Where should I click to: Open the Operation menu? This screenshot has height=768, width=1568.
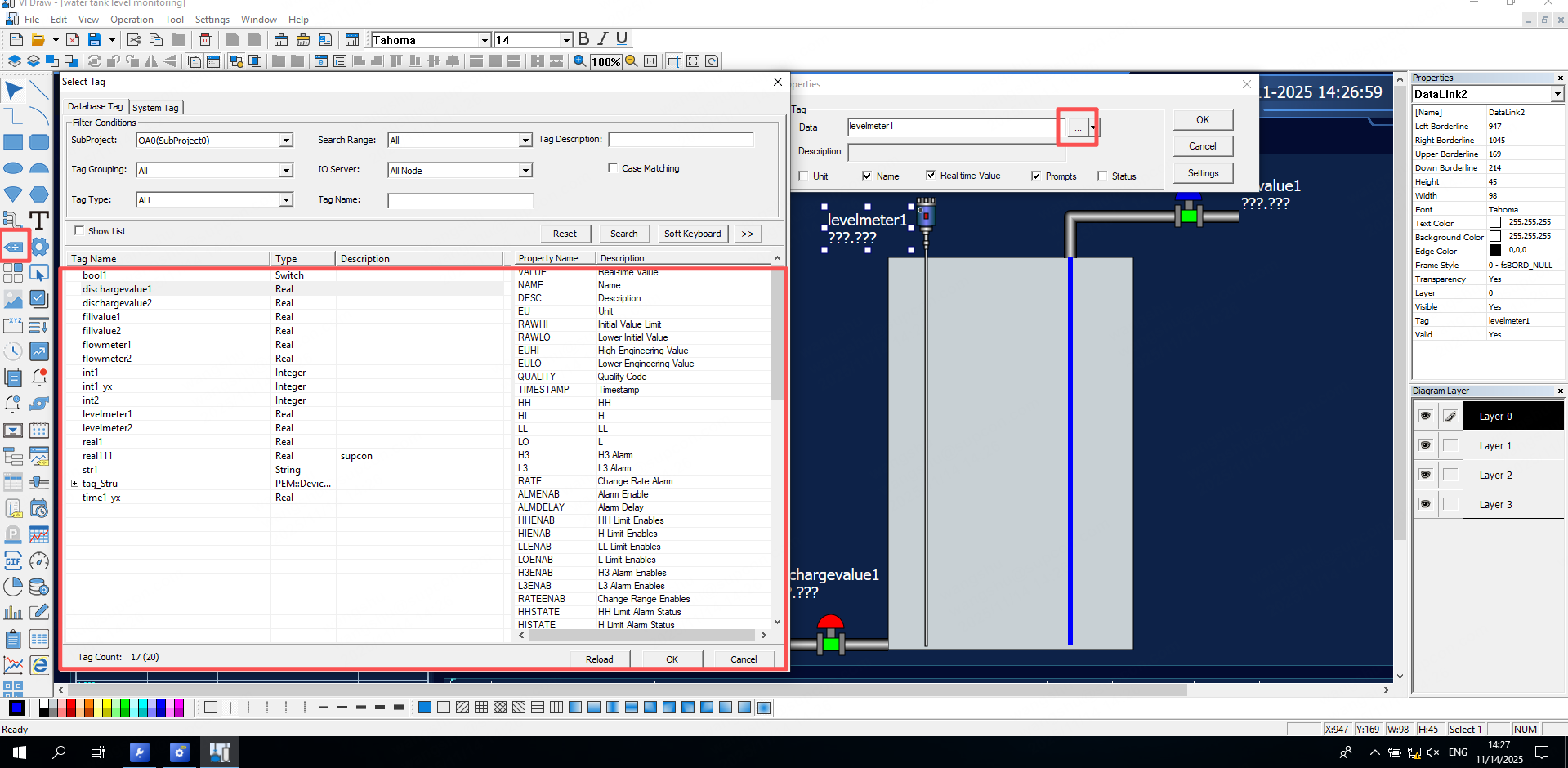point(132,20)
